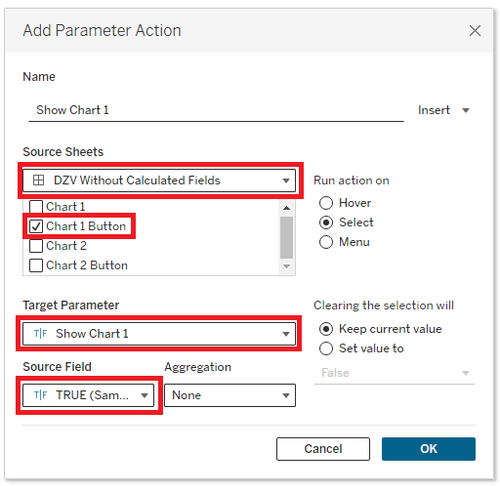The width and height of the screenshot is (500, 486).
Task: Click the scroll down arrow in sheet list
Action: [286, 266]
